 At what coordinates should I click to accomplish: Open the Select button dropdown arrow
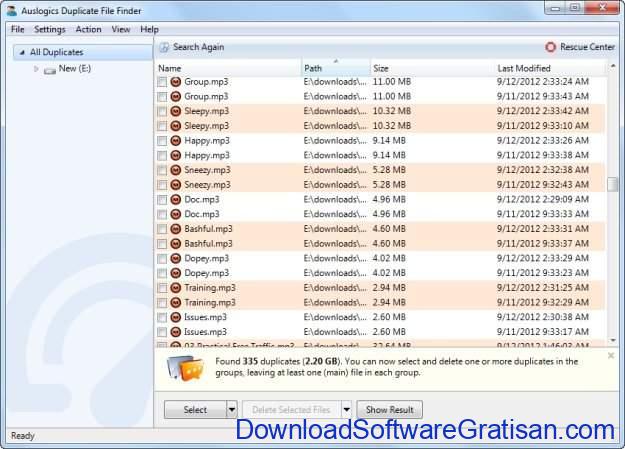(232, 410)
